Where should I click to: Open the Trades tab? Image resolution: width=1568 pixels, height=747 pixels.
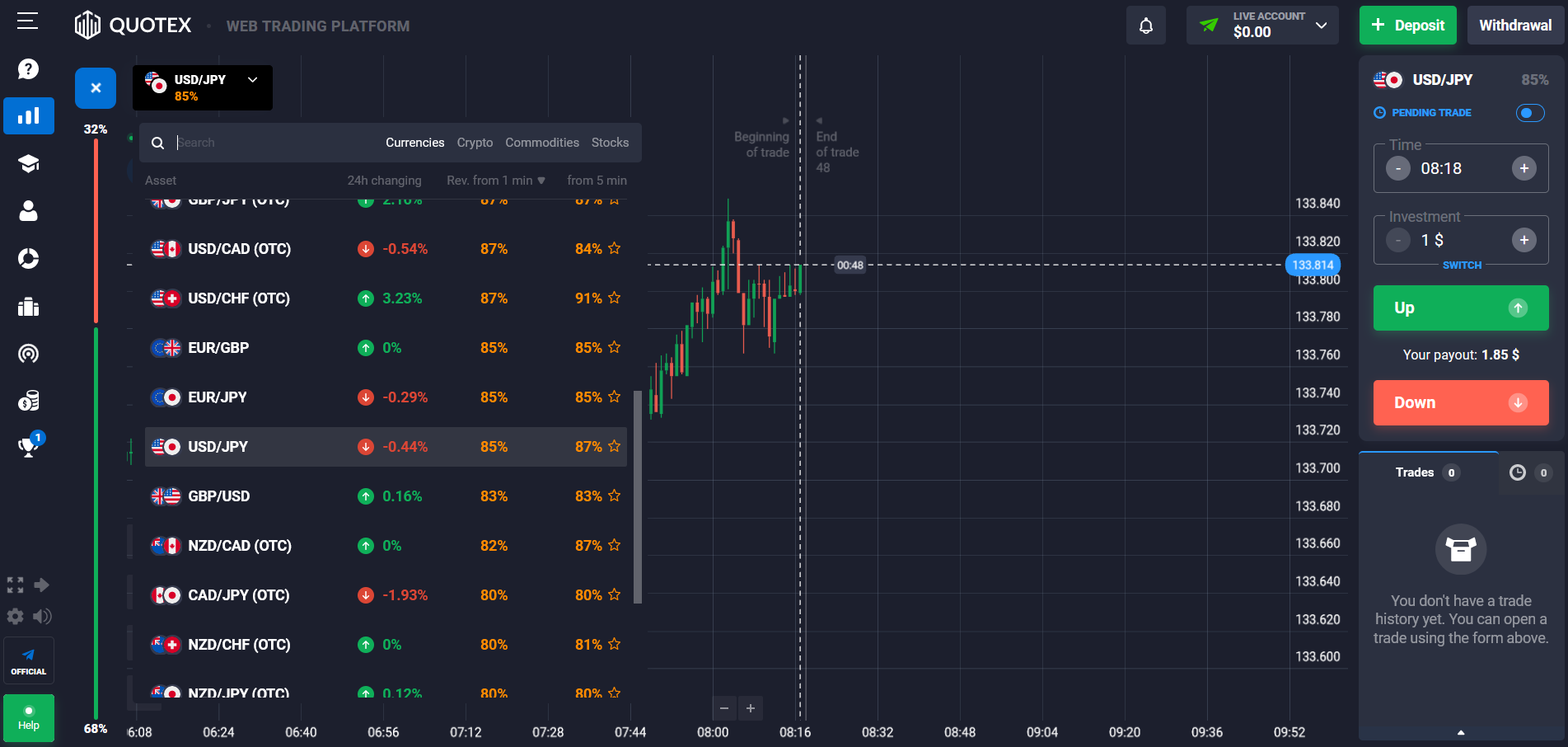[1428, 472]
